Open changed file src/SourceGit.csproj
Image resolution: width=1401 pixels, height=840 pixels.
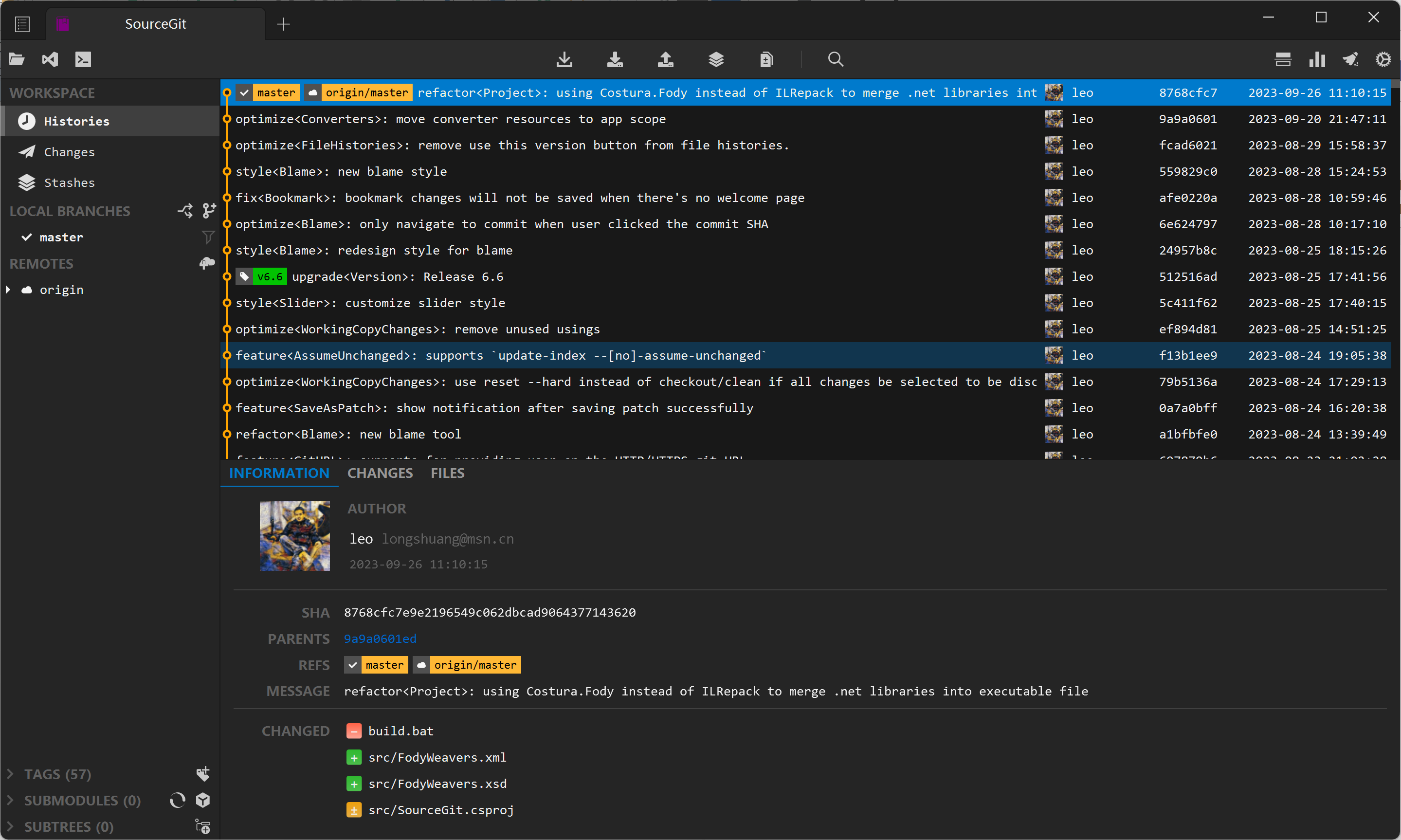coord(441,810)
